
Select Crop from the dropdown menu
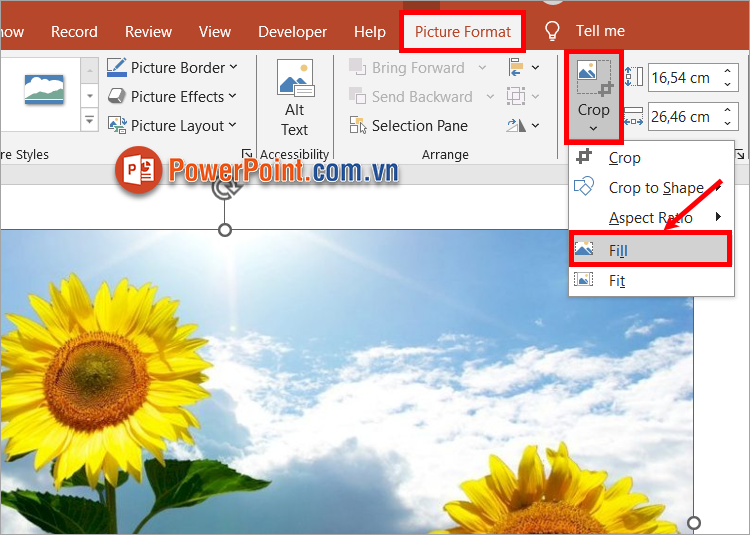(x=651, y=157)
